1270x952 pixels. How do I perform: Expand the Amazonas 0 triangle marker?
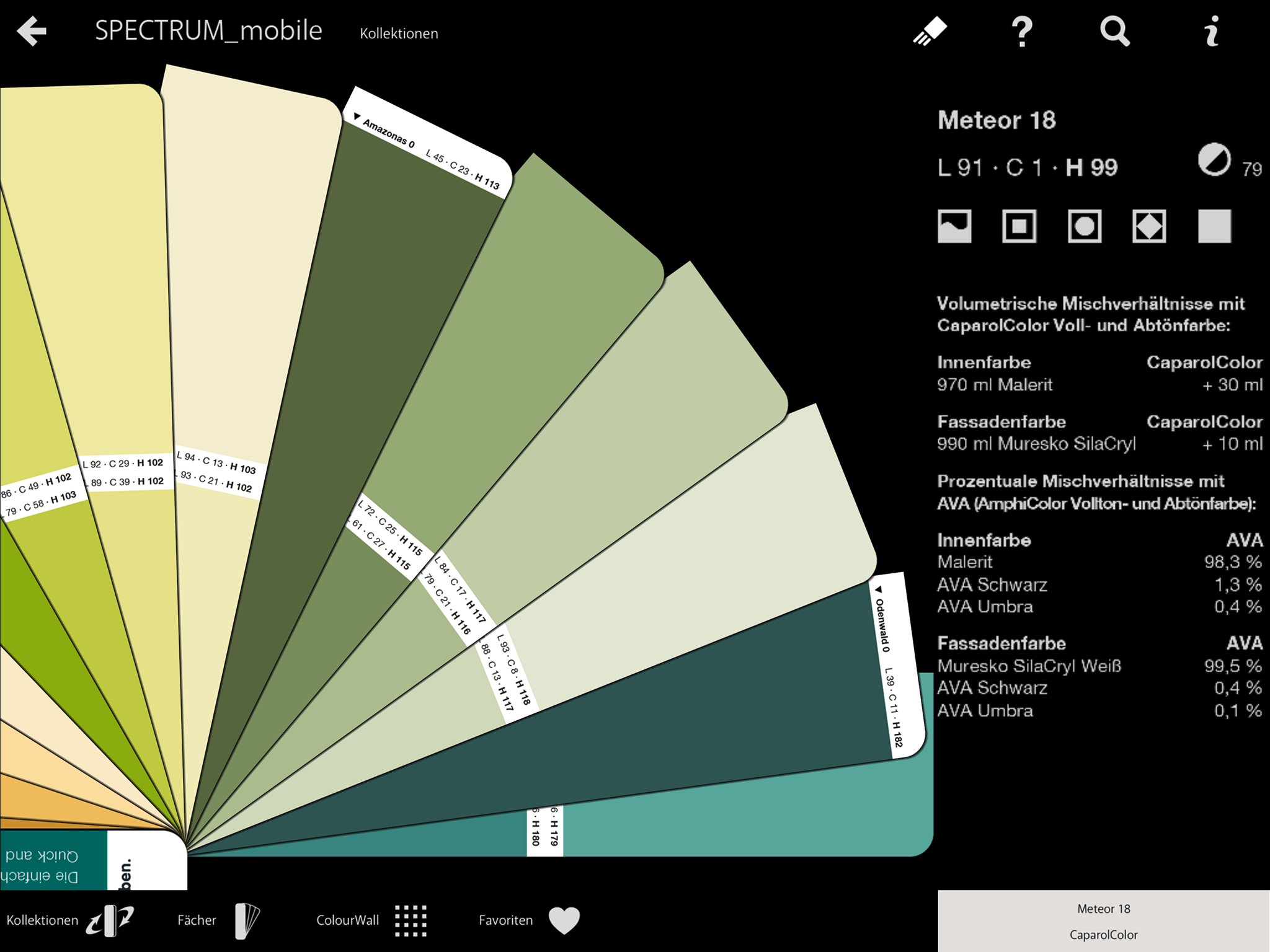[357, 116]
